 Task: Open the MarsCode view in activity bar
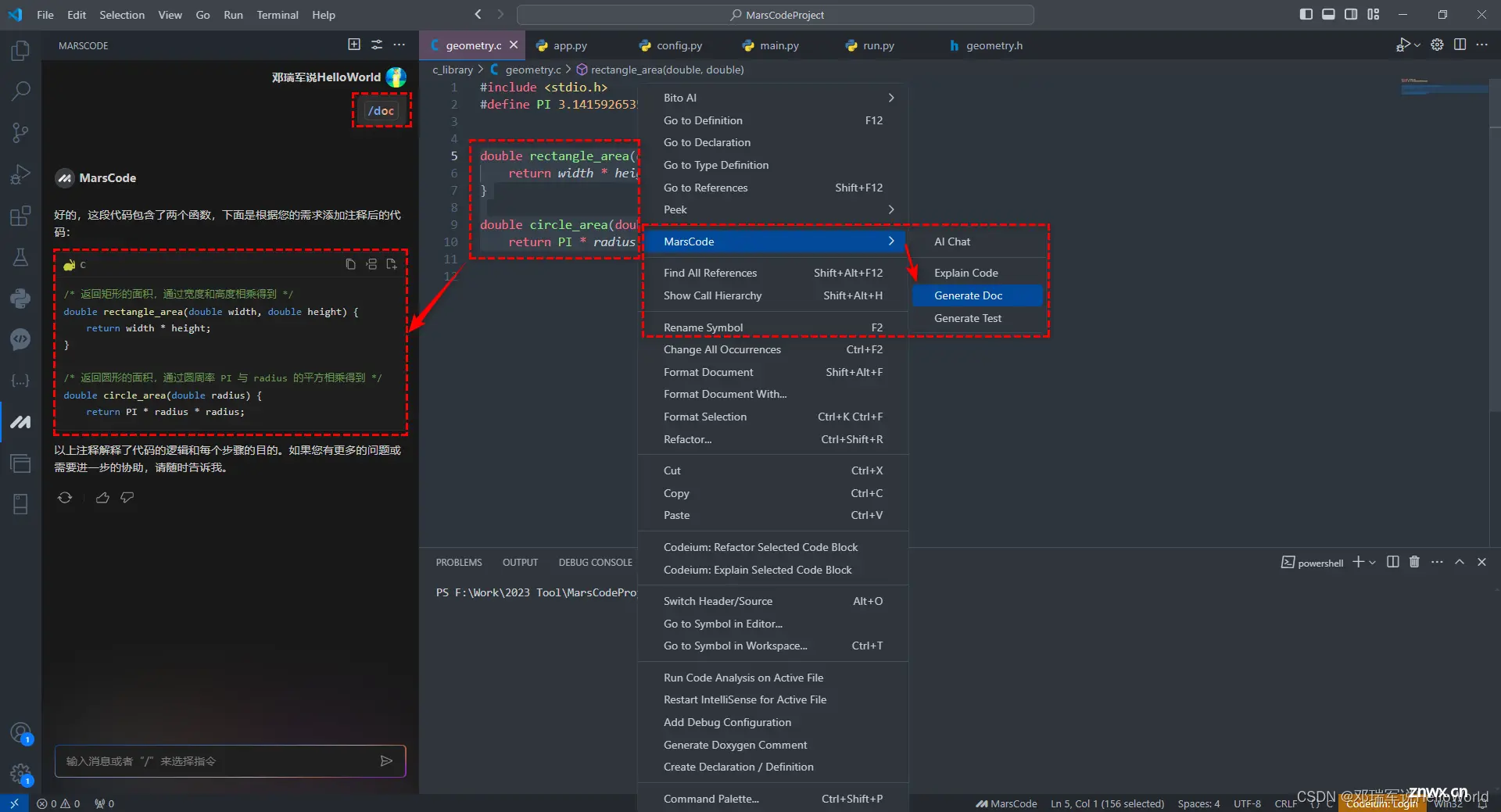point(20,422)
